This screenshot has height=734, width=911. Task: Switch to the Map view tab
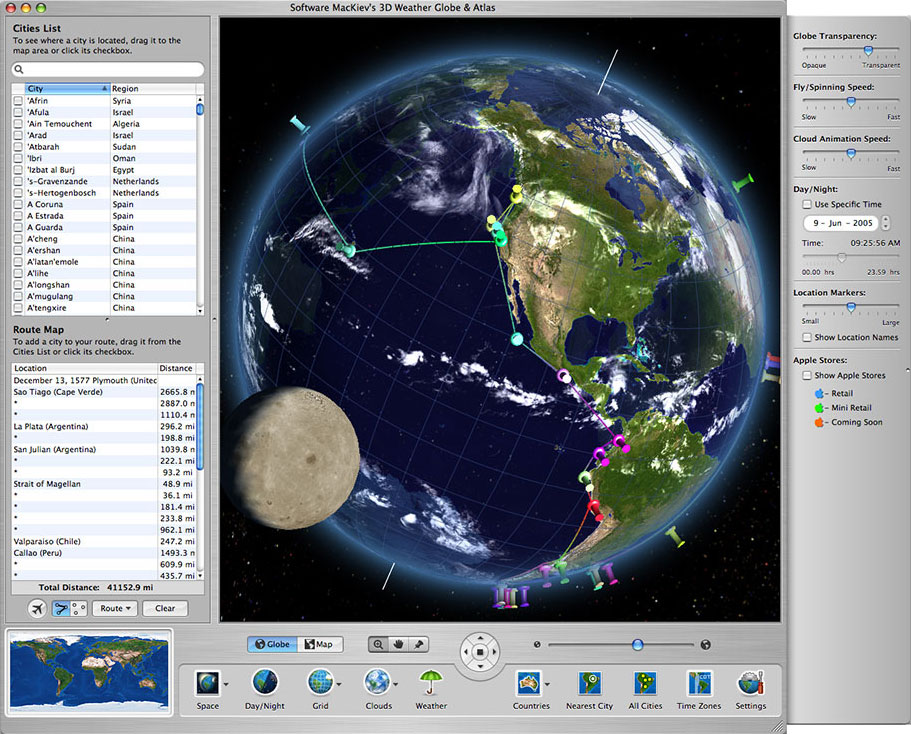[320, 645]
